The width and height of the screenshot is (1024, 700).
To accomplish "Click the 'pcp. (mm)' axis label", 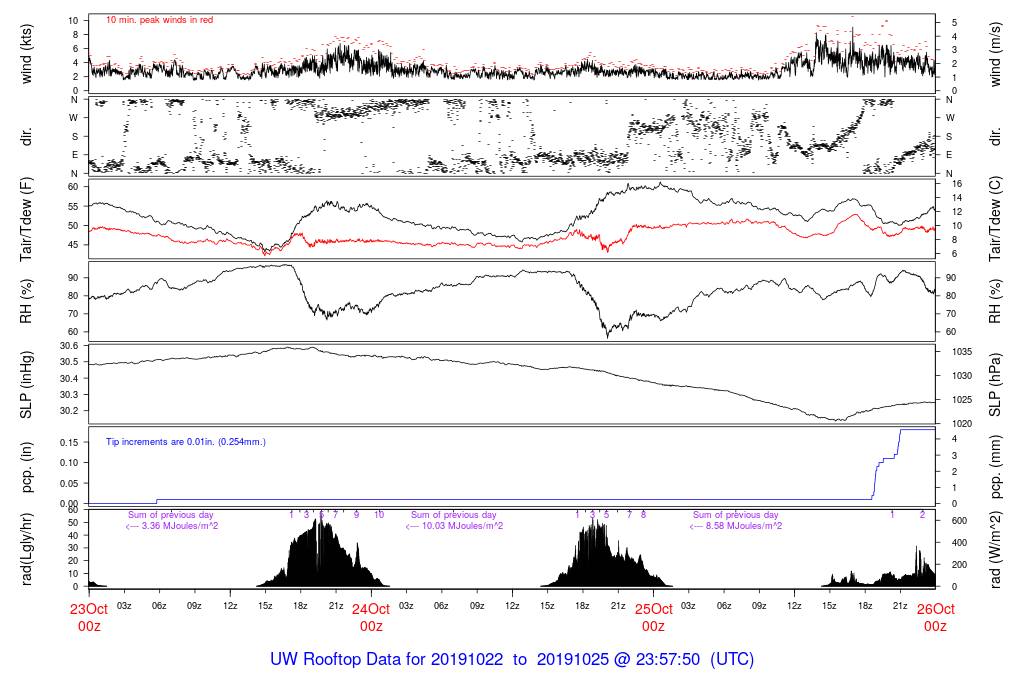I will tap(995, 468).
